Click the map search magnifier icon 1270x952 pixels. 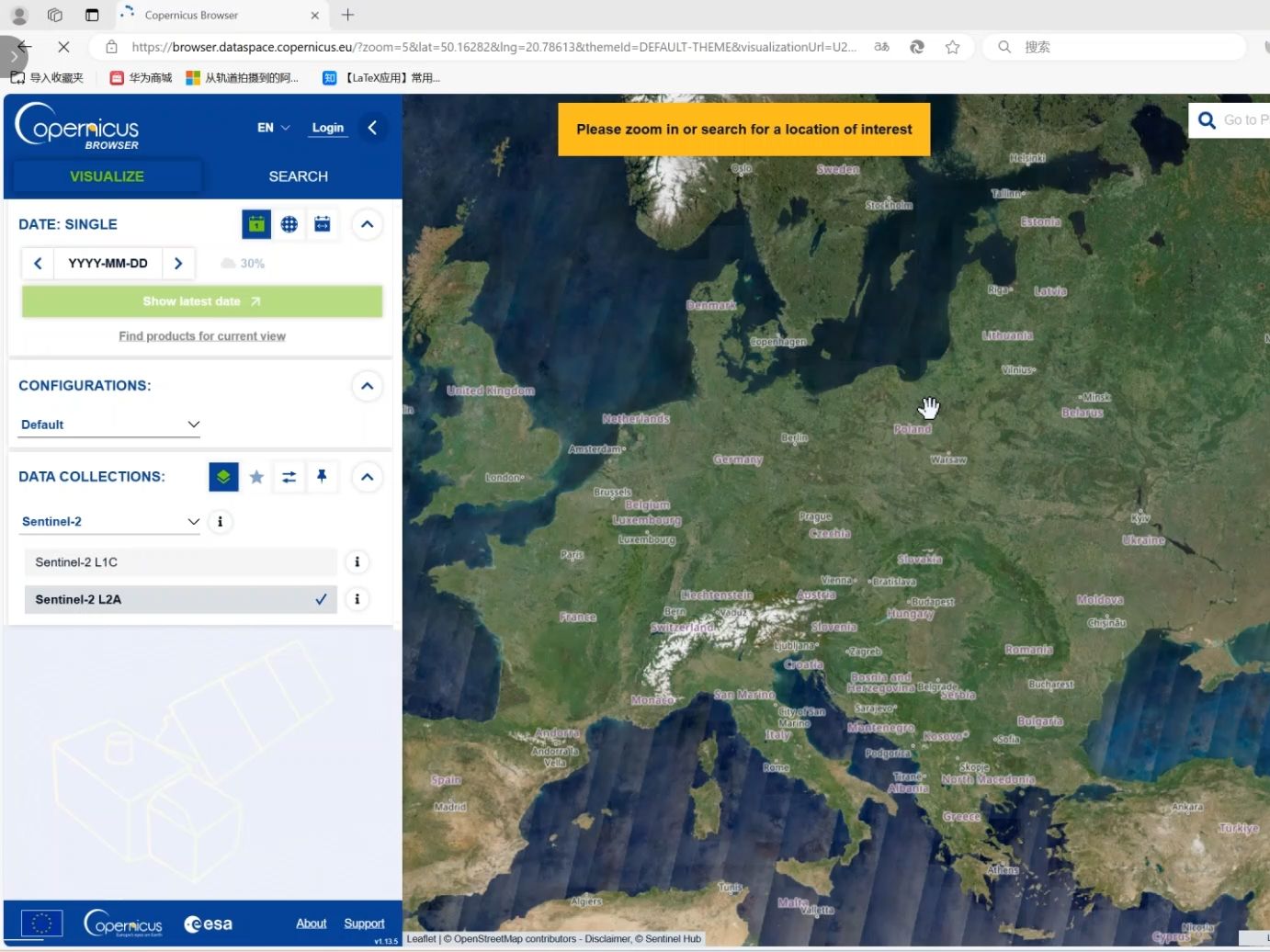(1208, 120)
